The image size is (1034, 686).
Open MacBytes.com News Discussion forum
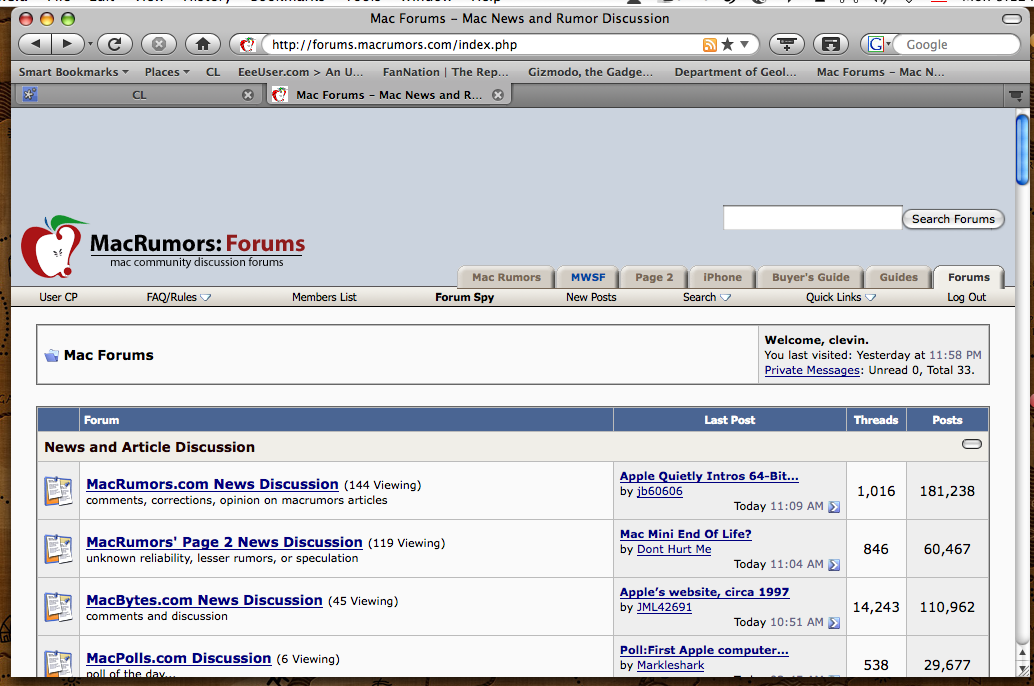point(204,600)
